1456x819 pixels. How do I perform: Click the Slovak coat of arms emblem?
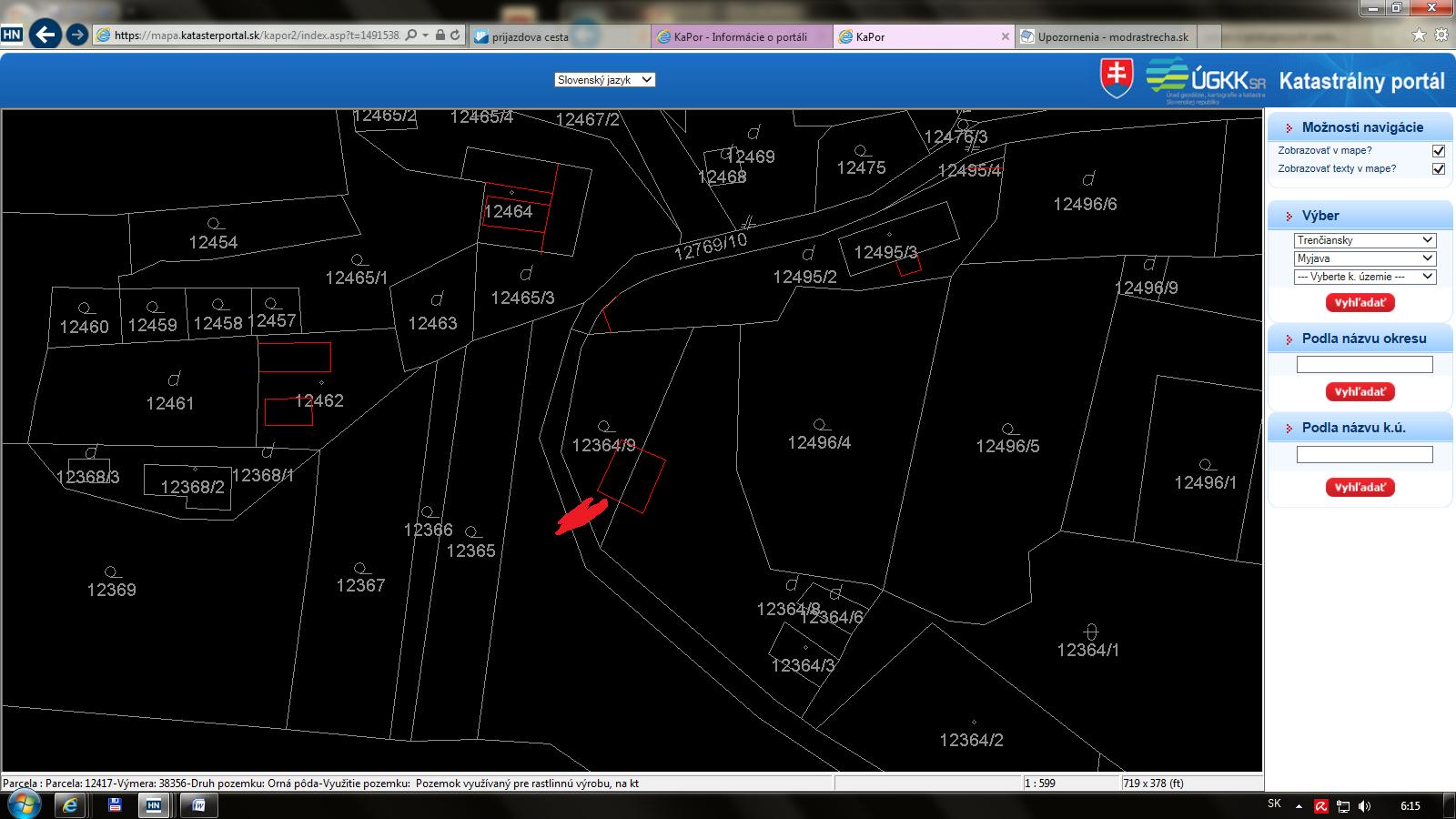click(1117, 78)
